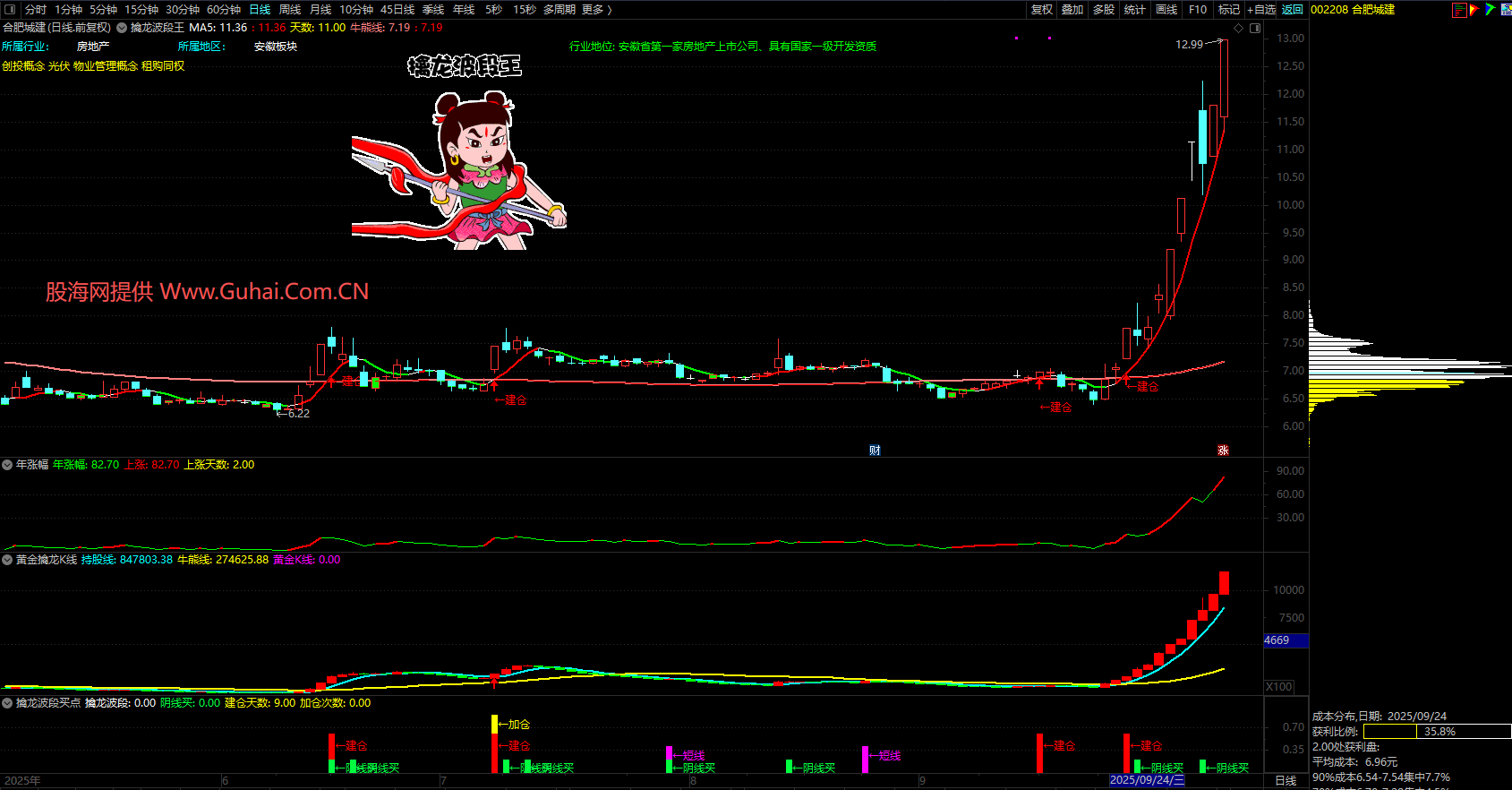Viewport: 1512px width, 790px height.
Task: Open the cost distribution chip icon
Action: [x=1458, y=10]
